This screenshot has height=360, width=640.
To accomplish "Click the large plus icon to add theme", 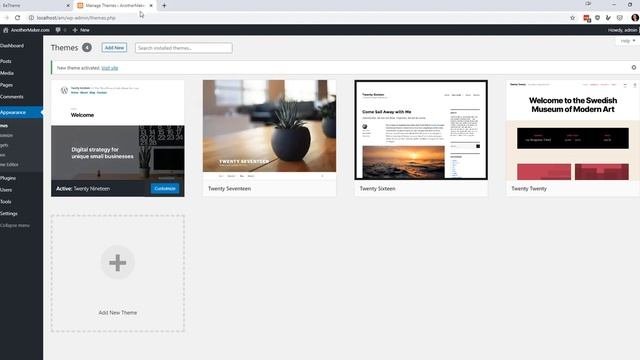I will coord(118,262).
